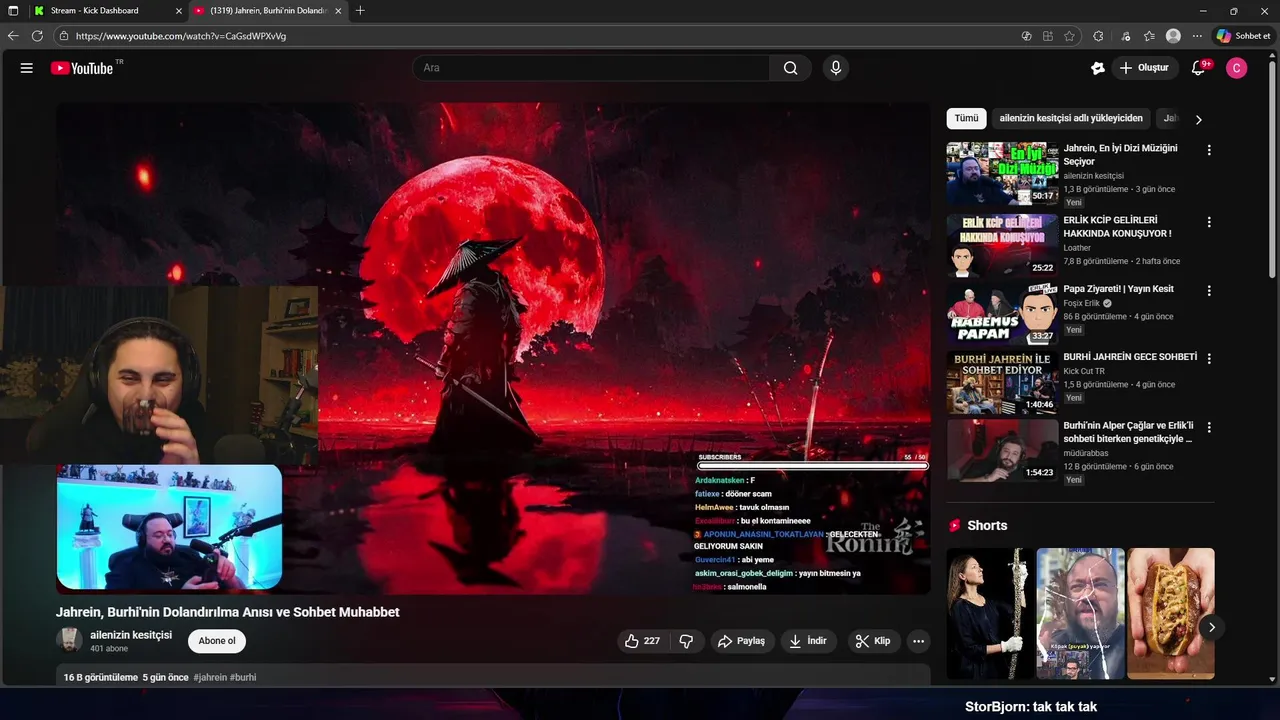Click the #jahrein hashtag

(x=210, y=677)
